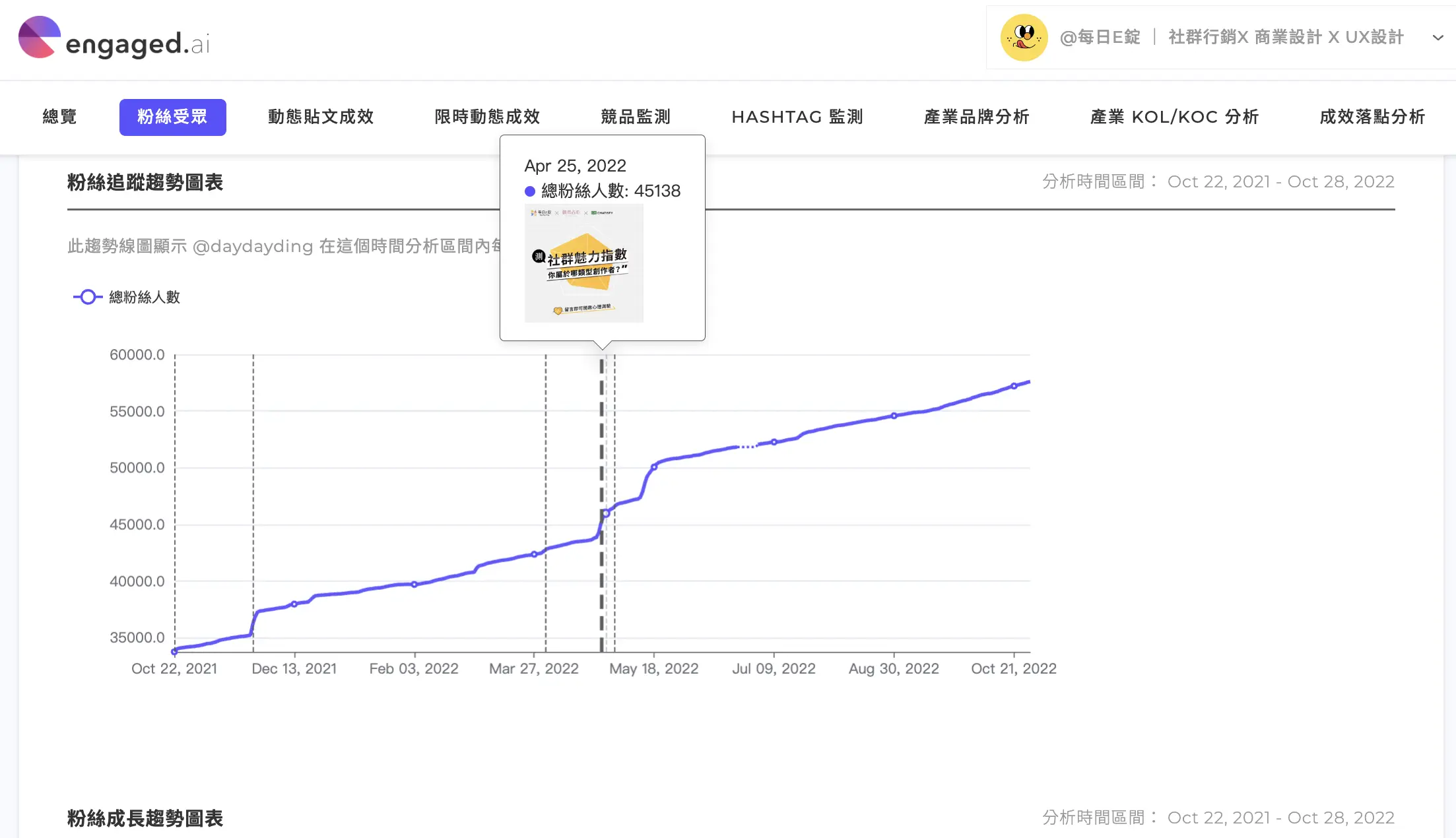Click data point at Aug 30, 2022
1456x838 pixels.
(894, 416)
